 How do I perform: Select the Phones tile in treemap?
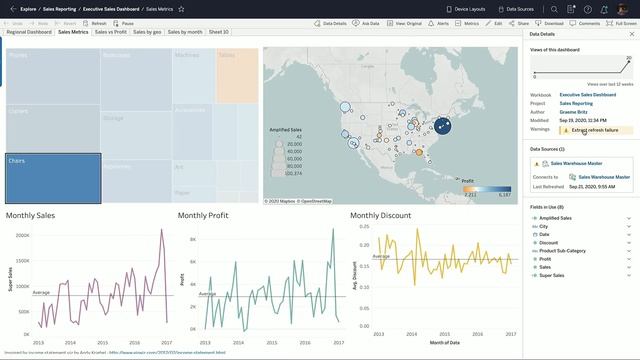[53, 76]
